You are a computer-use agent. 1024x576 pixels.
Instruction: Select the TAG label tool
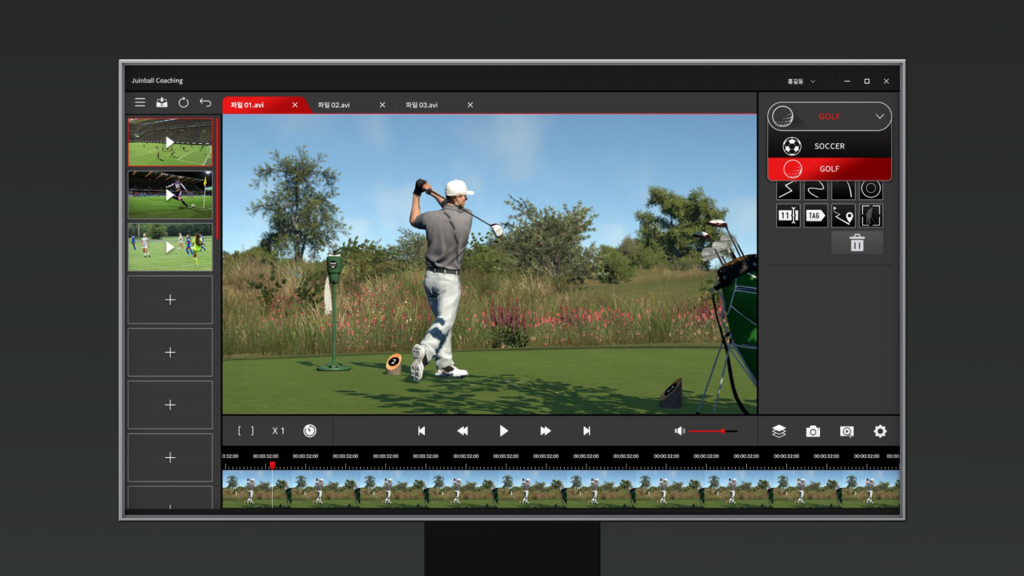(x=816, y=216)
